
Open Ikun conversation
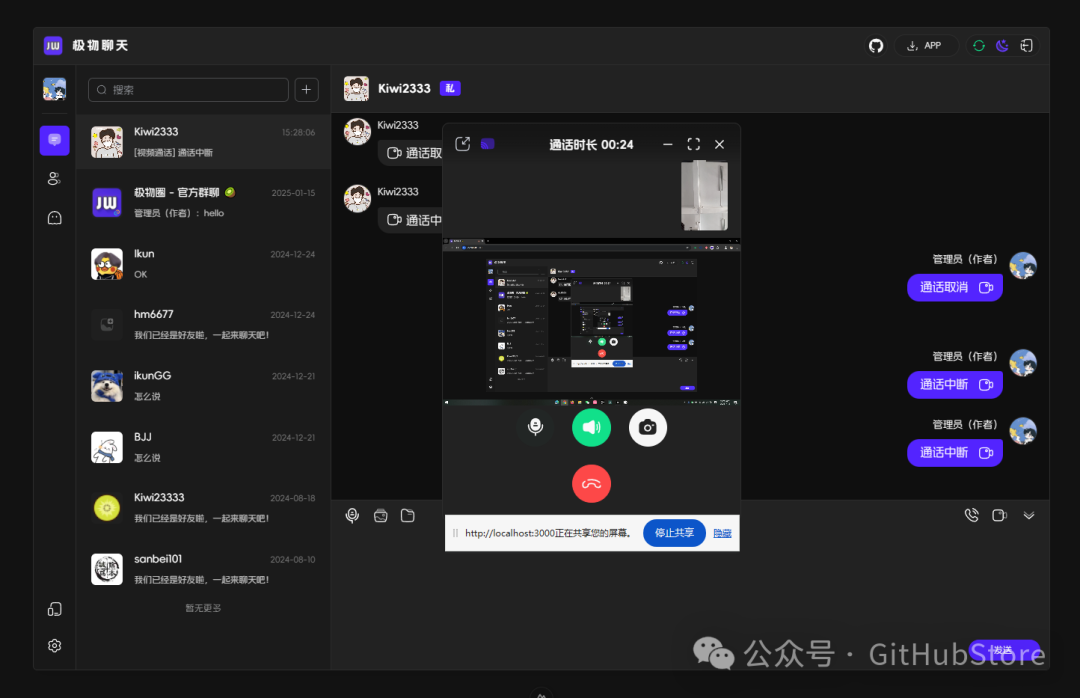(x=203, y=264)
